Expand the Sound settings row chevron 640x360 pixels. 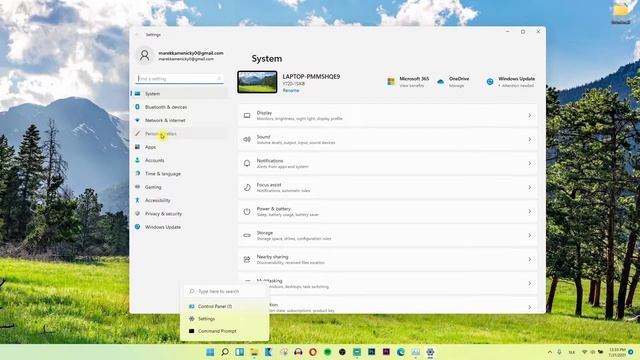pos(529,140)
